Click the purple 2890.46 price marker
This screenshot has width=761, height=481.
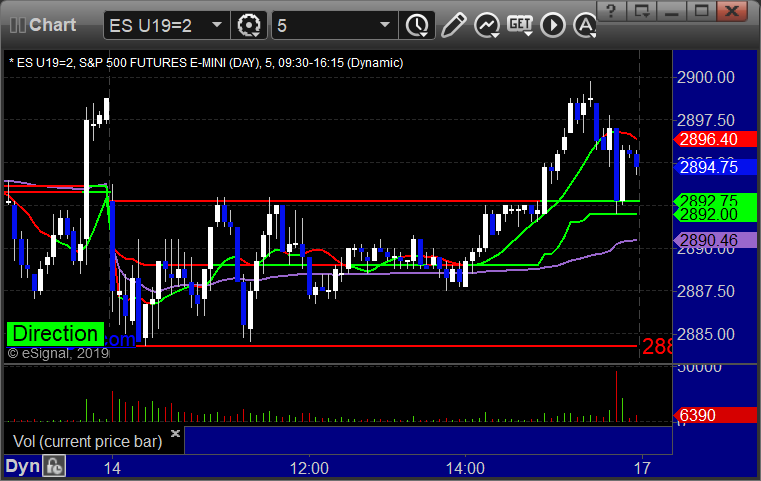[x=715, y=240]
